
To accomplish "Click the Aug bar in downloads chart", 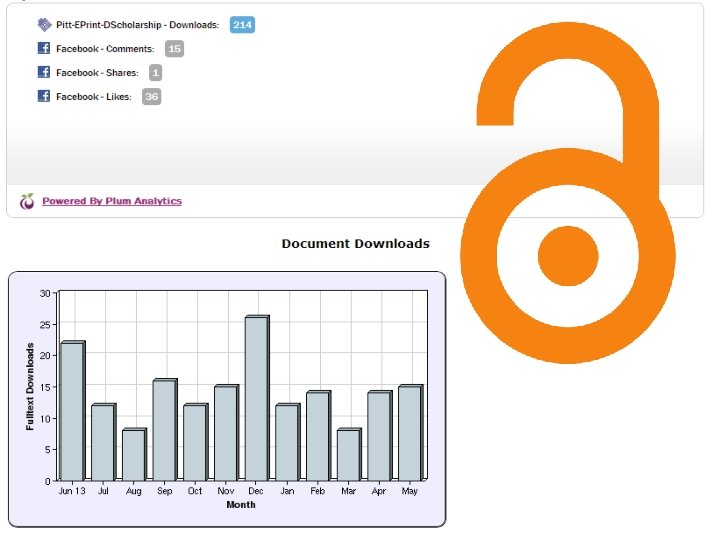I will point(134,455).
